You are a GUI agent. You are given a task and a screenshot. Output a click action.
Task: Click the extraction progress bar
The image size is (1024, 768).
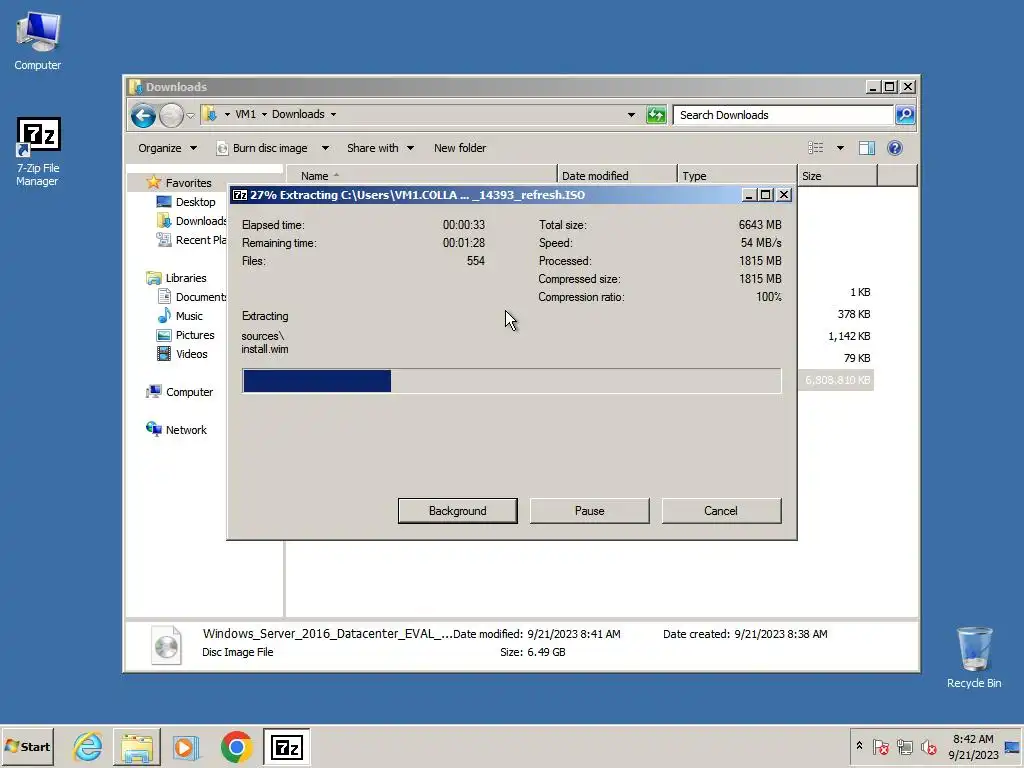511,381
